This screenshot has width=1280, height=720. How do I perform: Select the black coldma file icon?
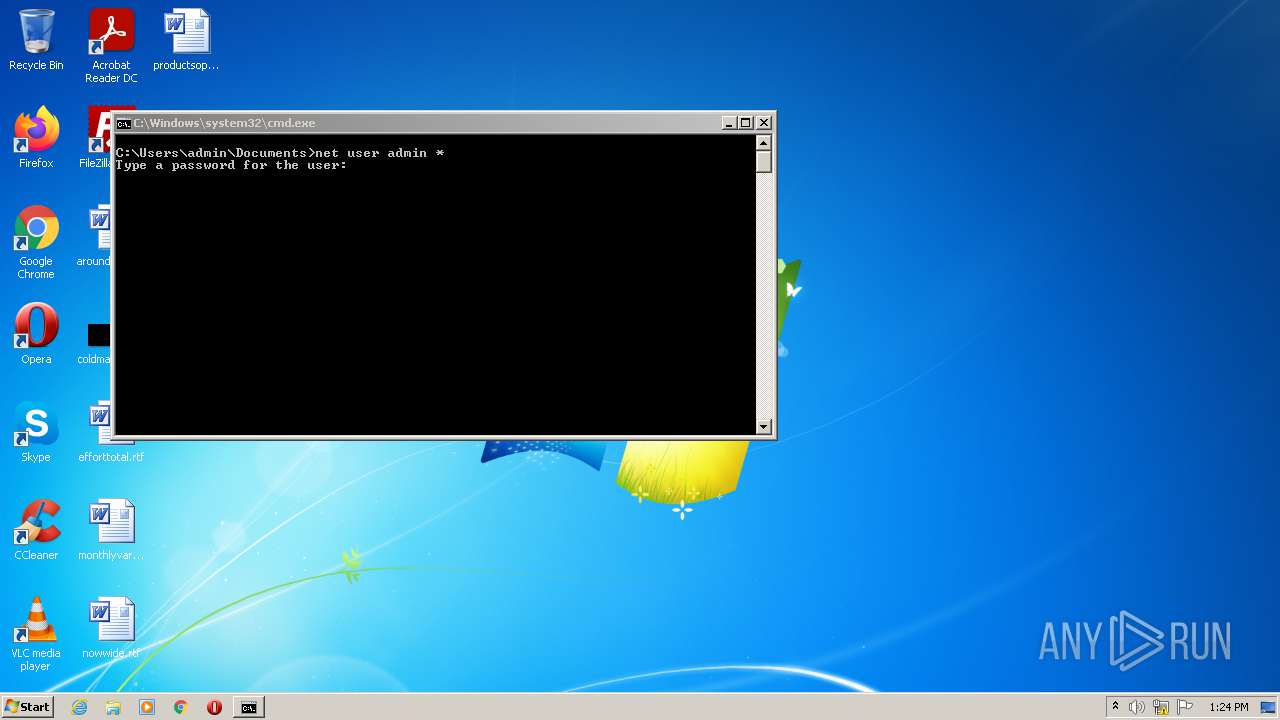pos(96,342)
